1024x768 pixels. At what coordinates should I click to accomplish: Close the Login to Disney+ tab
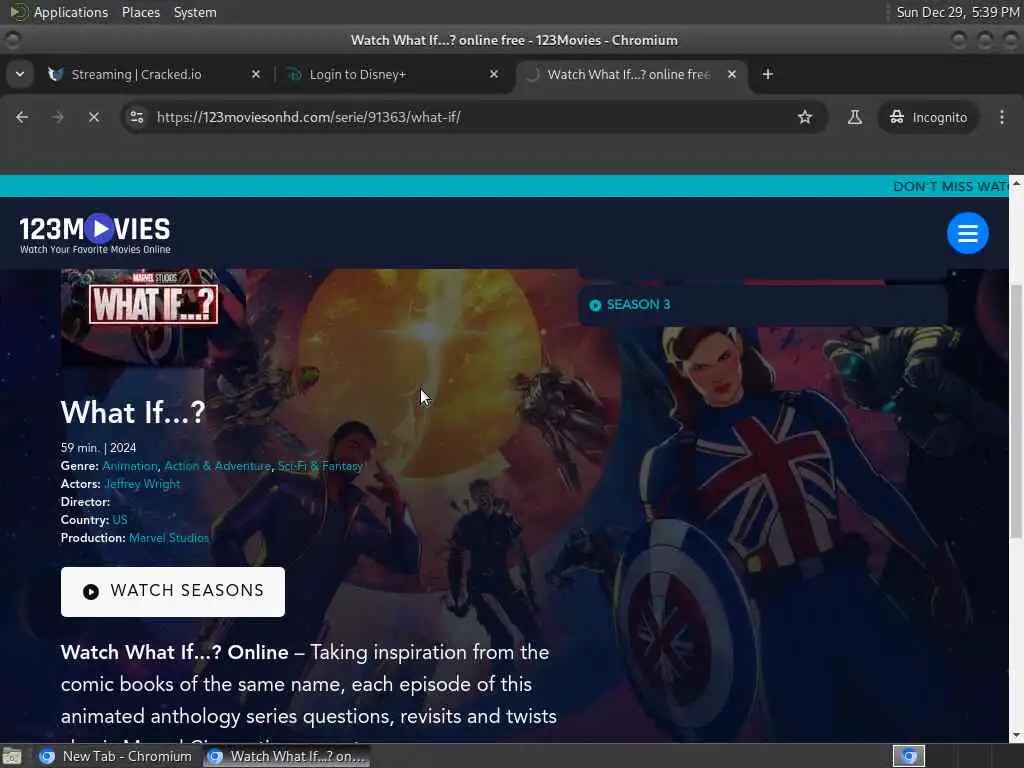494,74
